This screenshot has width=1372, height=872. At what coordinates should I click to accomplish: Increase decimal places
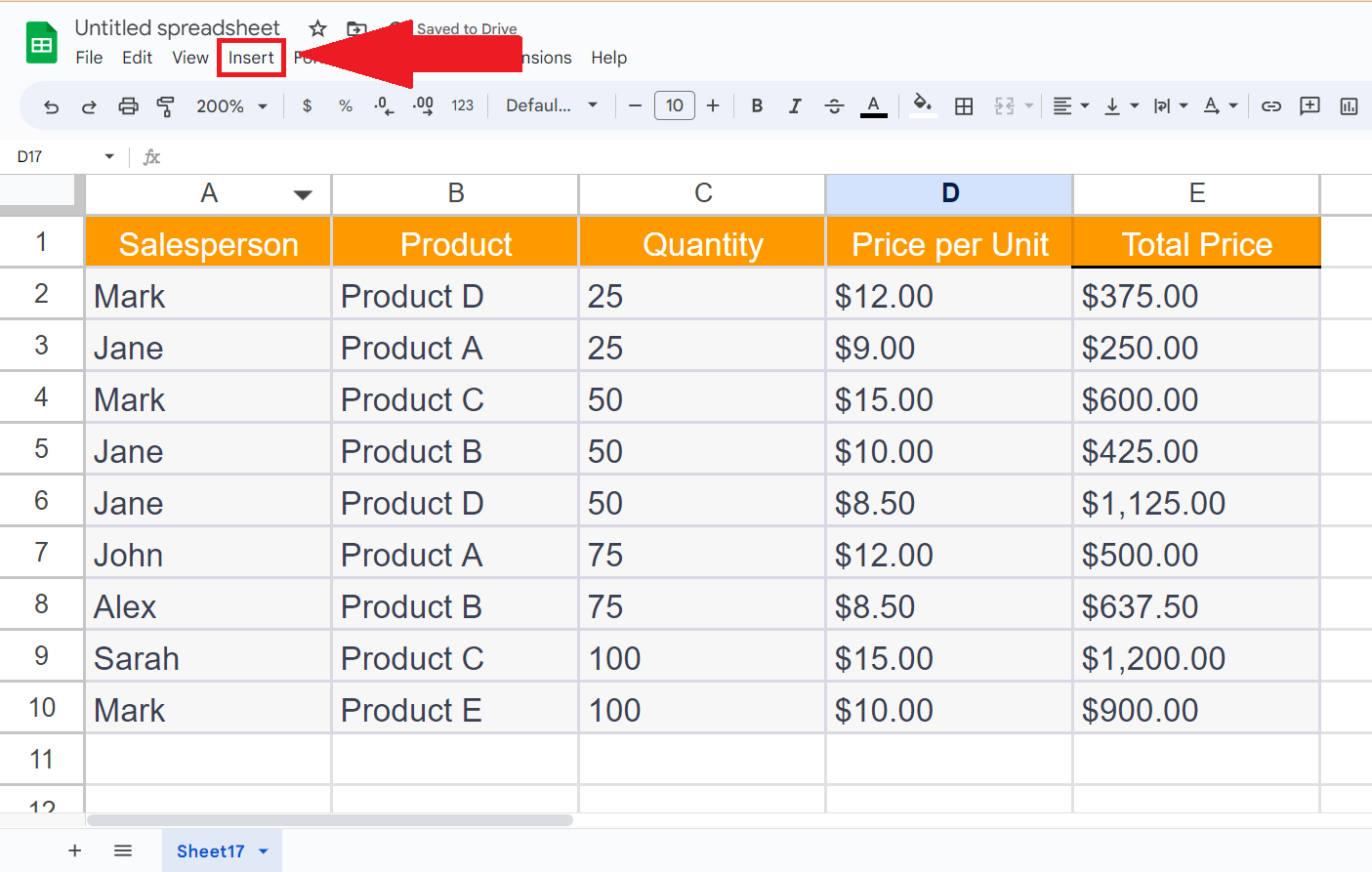coord(423,105)
